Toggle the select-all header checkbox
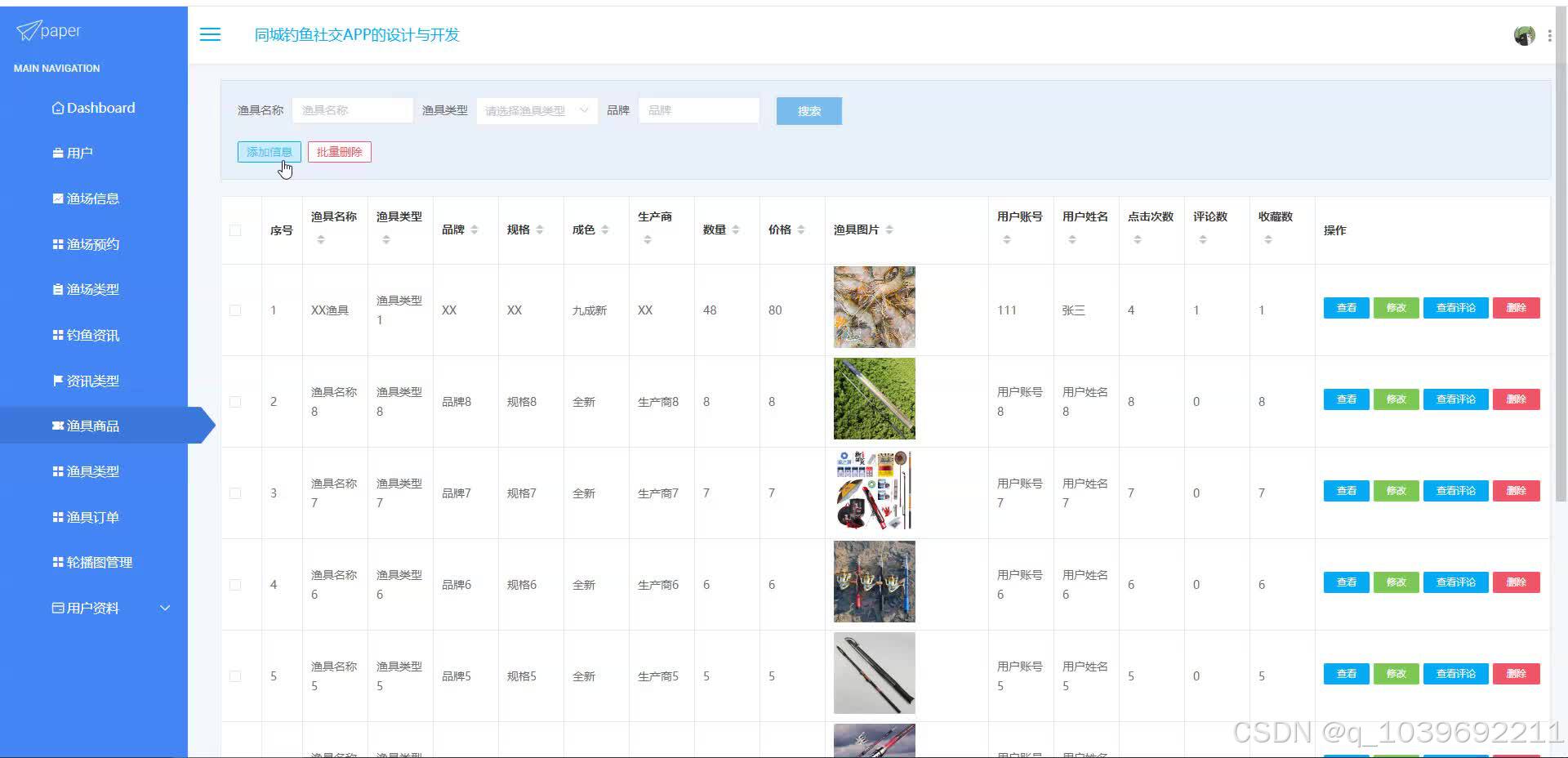 (235, 230)
